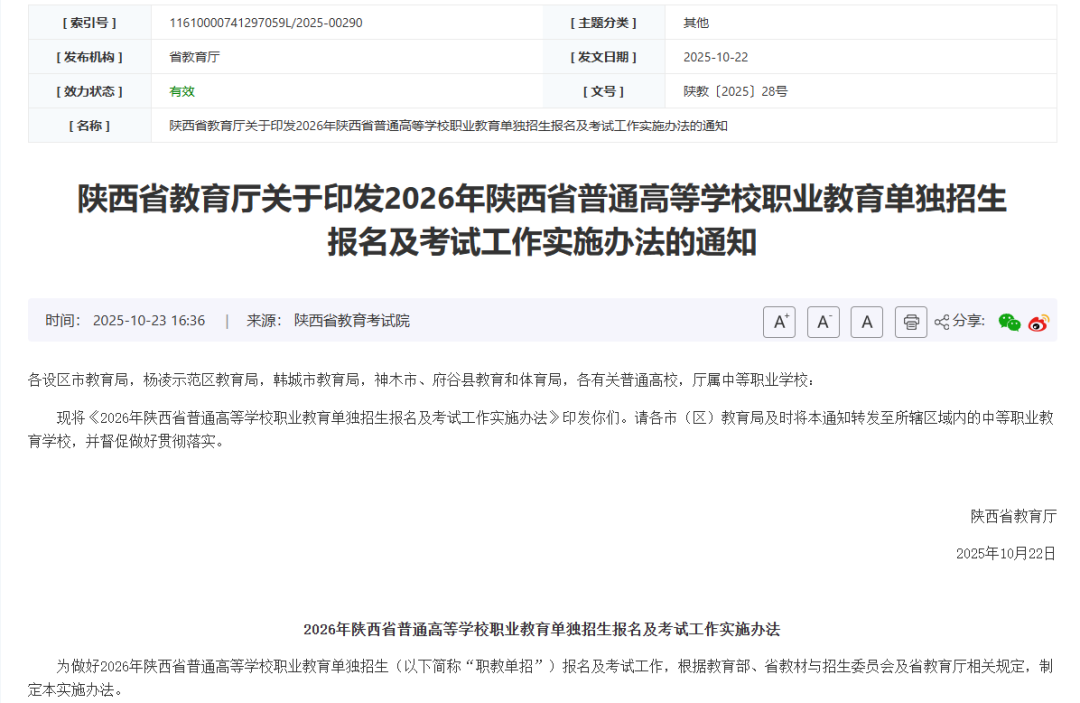The width and height of the screenshot is (1080, 703).
Task: Click the source 陕西省教育考试院
Action: pyautogui.click(x=352, y=321)
